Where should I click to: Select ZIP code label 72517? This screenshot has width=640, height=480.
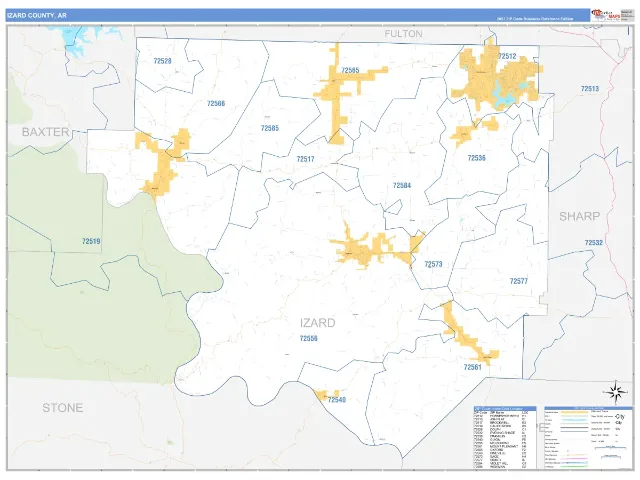click(x=305, y=159)
